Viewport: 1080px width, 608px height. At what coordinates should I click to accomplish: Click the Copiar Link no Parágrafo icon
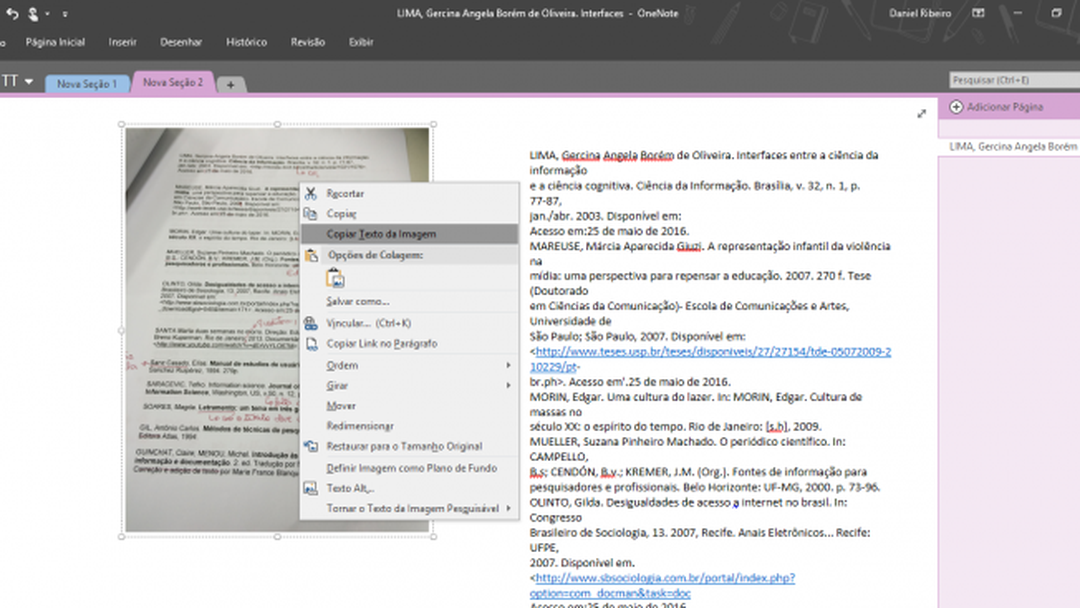(x=313, y=343)
